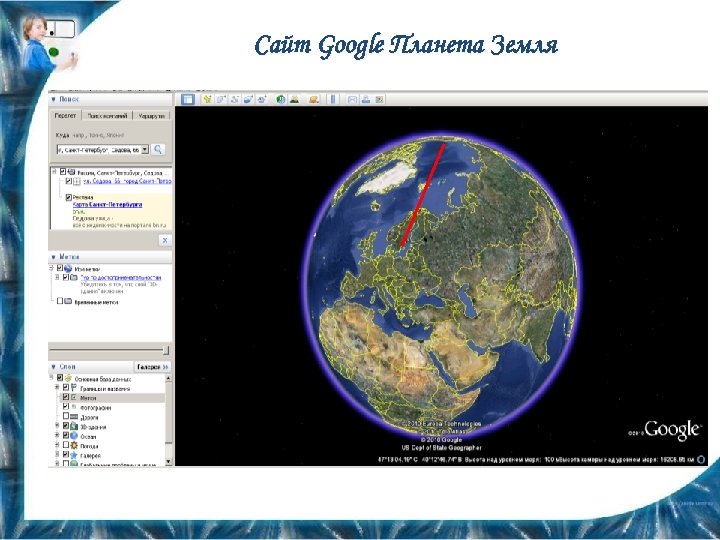
Task: Click the My Places globe icon
Action: pyautogui.click(x=68, y=269)
